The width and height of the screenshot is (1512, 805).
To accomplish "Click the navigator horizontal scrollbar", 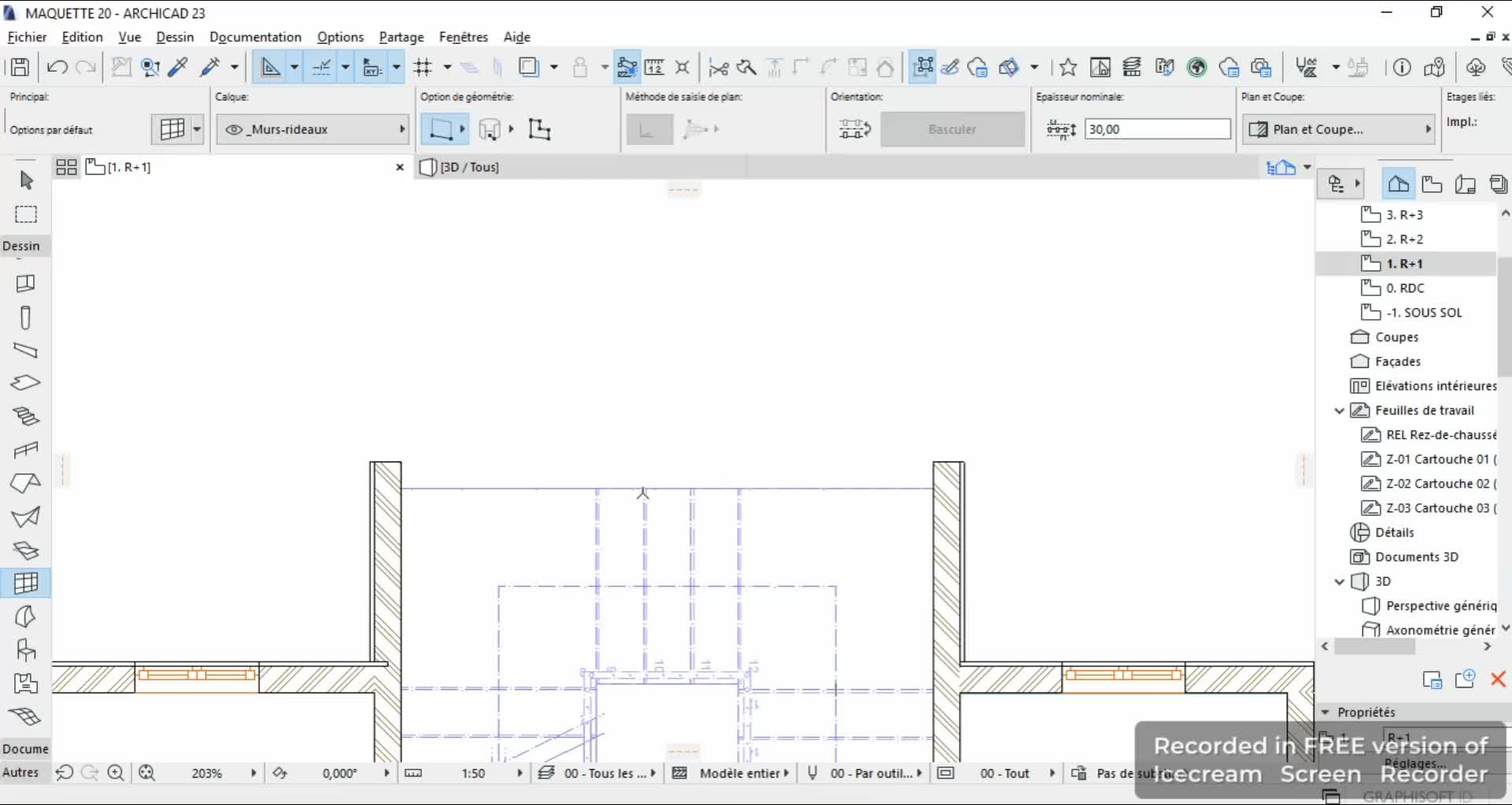I will tap(1375, 647).
